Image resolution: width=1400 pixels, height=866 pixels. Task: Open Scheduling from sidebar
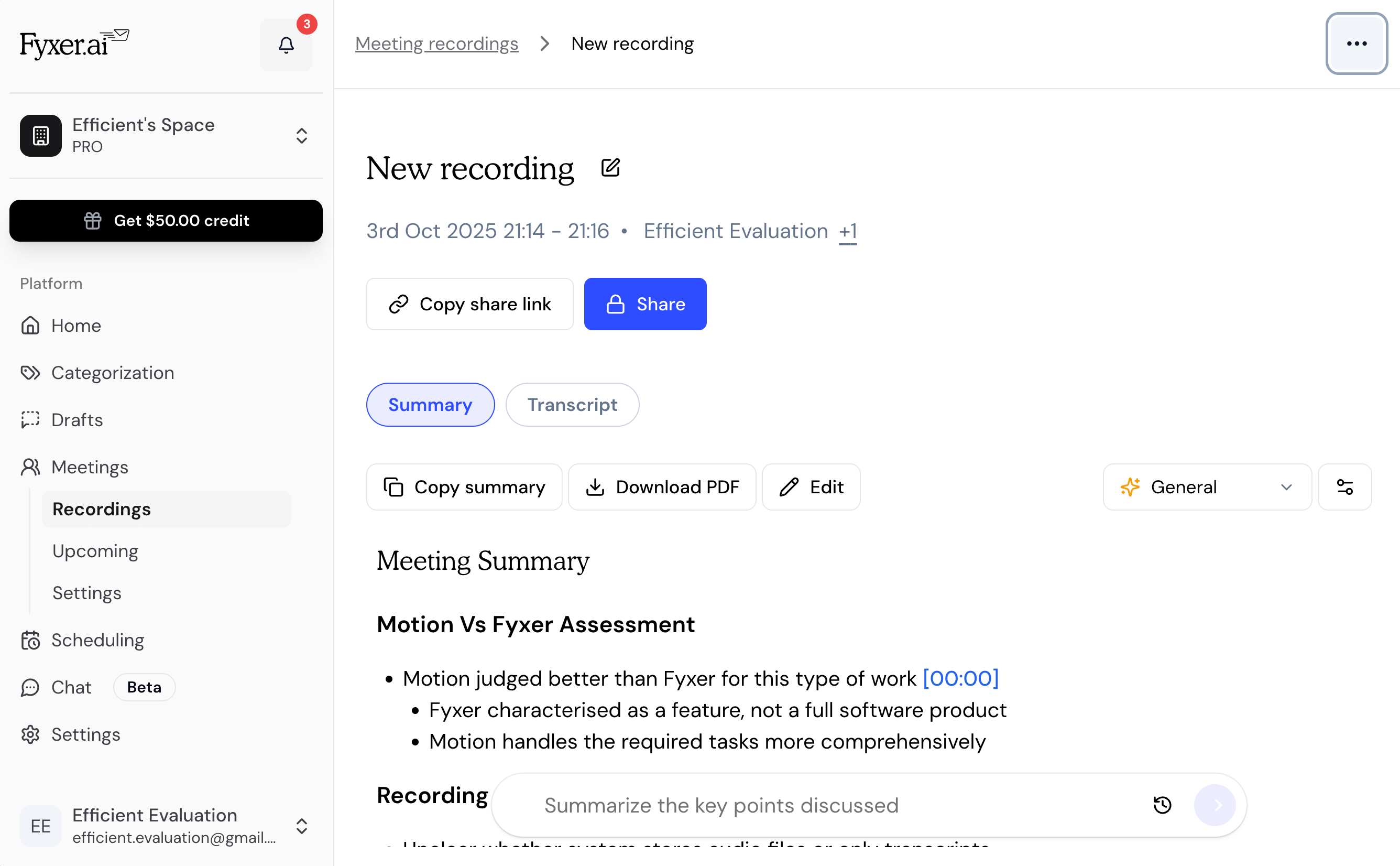click(97, 640)
